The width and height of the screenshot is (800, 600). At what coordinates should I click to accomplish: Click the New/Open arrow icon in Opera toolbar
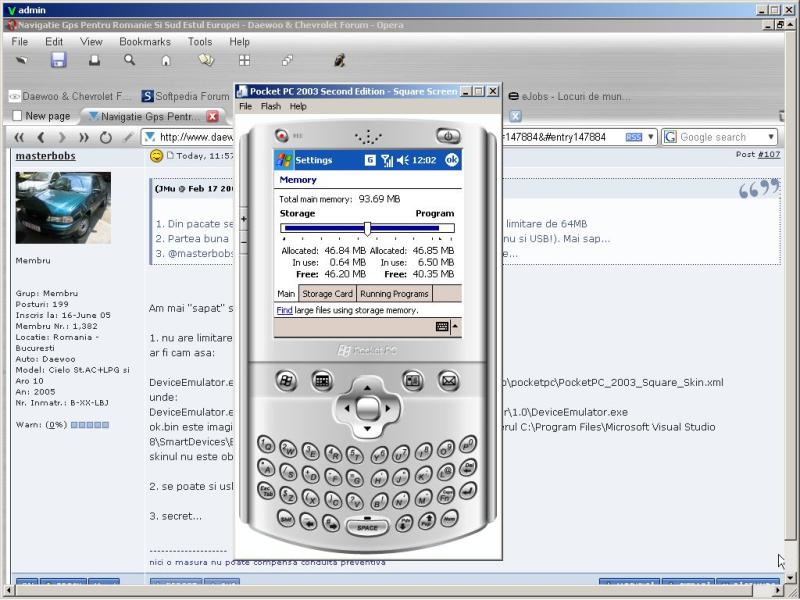click(21, 60)
